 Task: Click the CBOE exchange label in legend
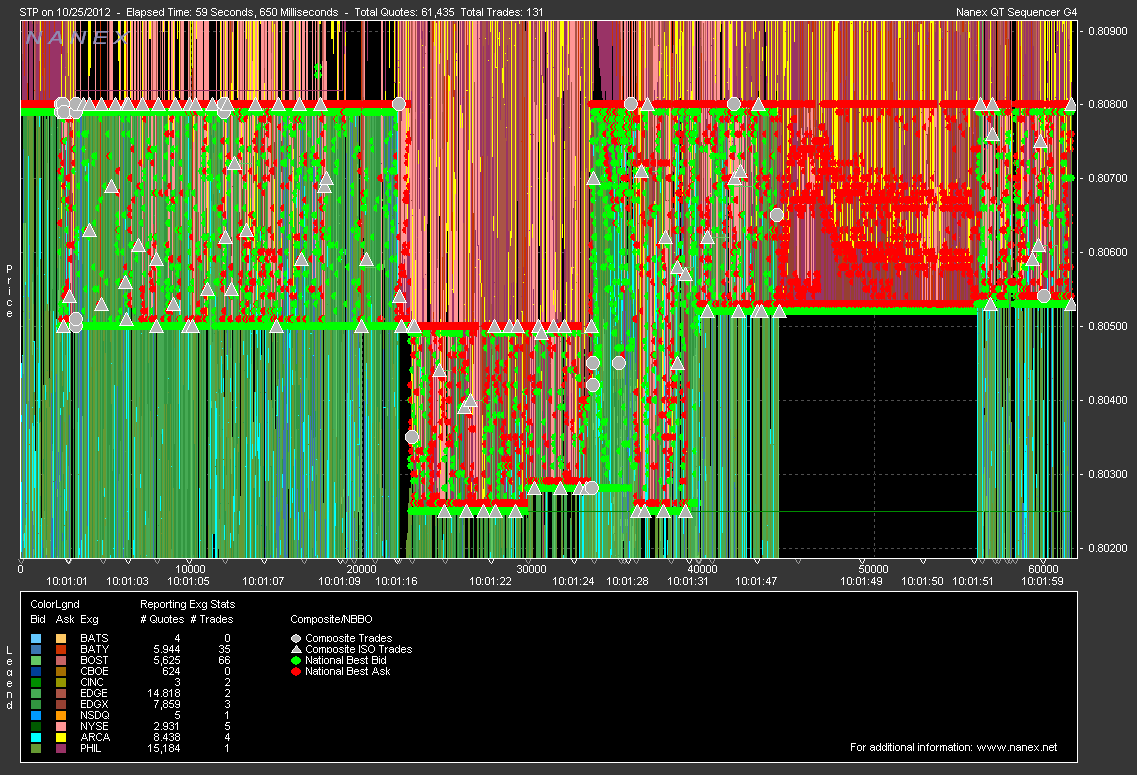click(x=94, y=671)
